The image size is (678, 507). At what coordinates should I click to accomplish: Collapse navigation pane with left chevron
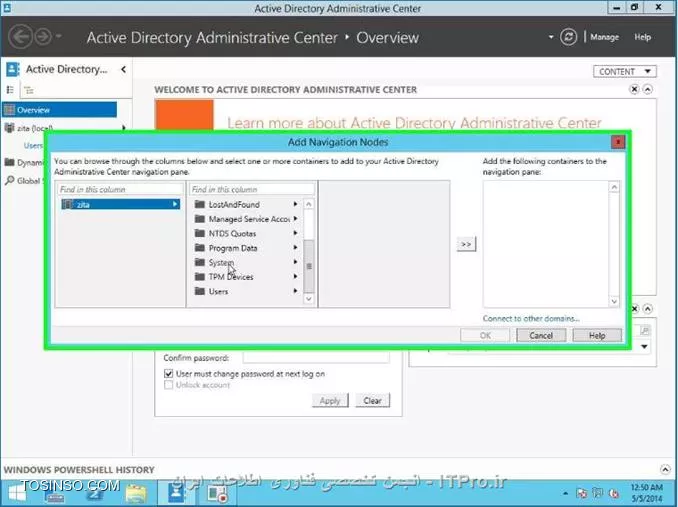(124, 69)
